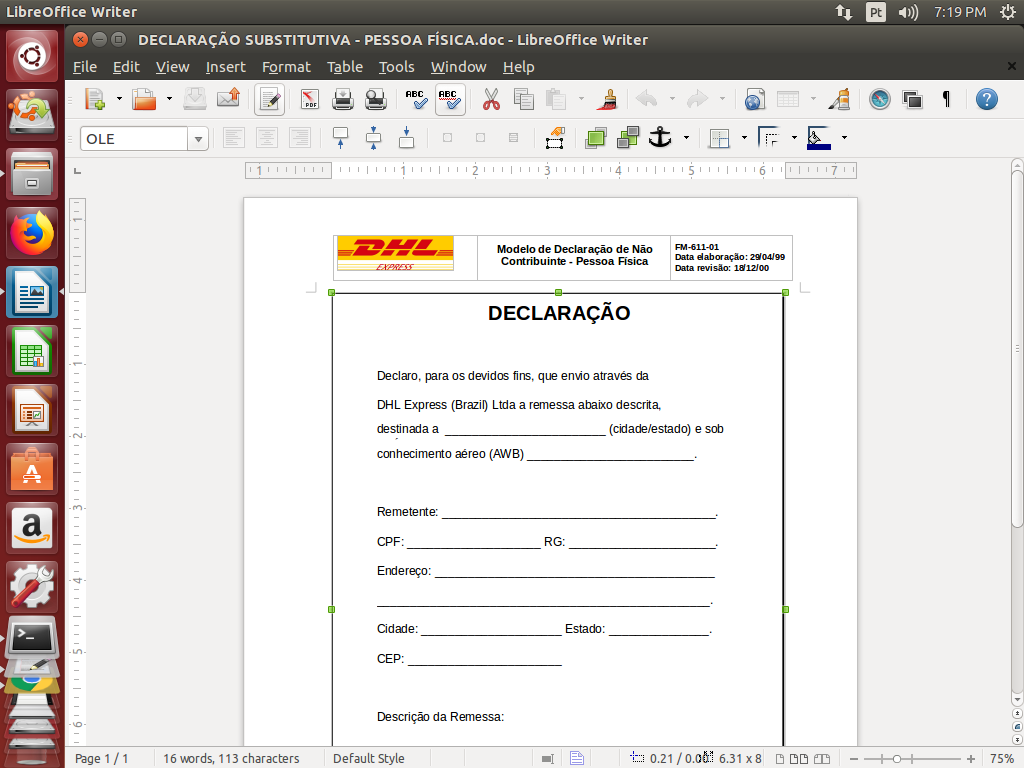Click the Anchor icon
1024x768 pixels.
(660, 138)
